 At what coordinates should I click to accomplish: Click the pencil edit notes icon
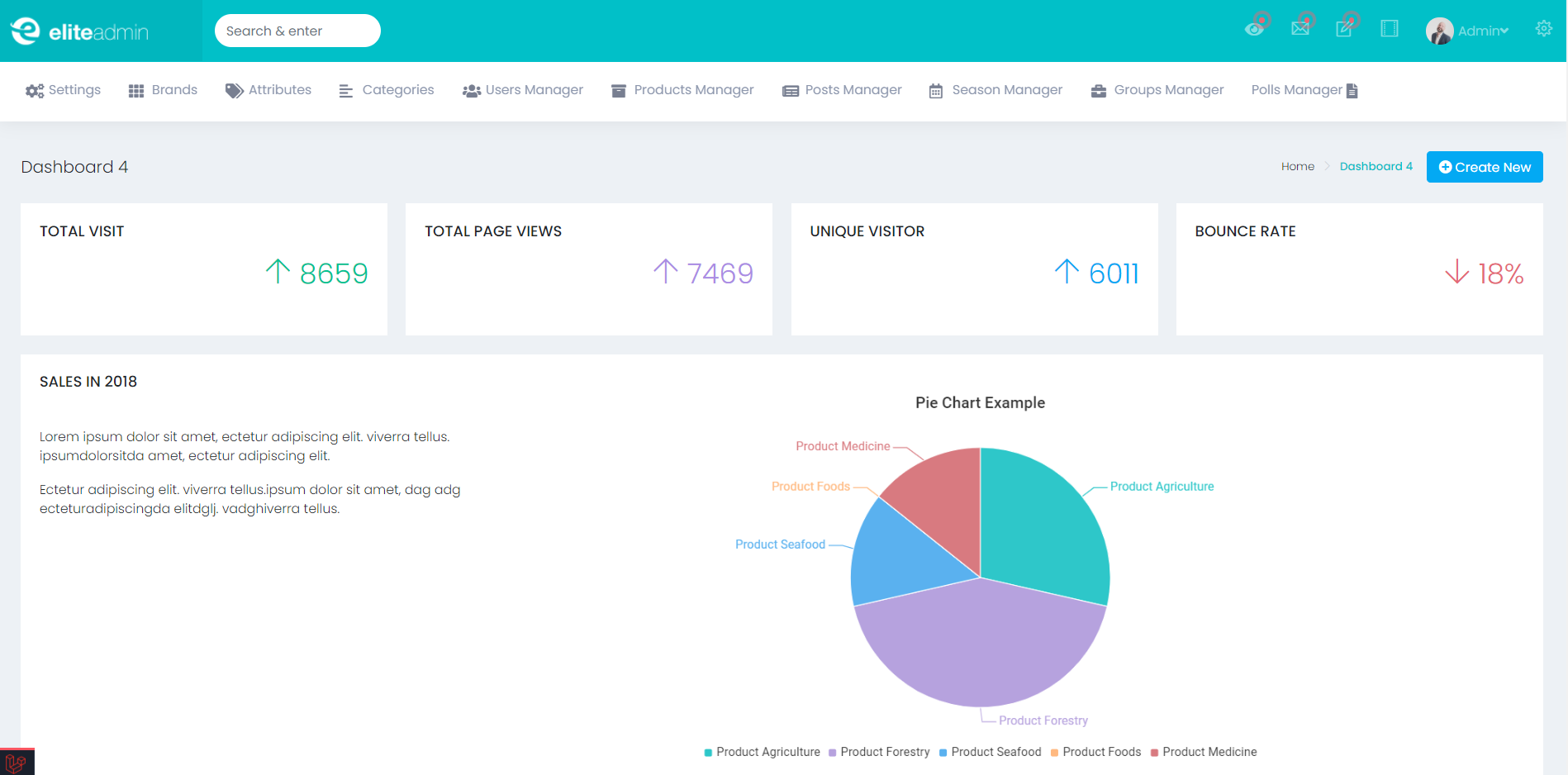pyautogui.click(x=1344, y=29)
